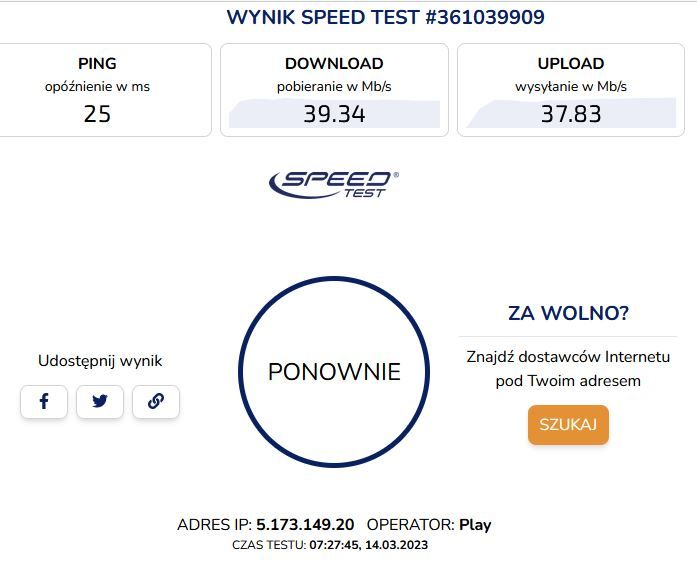Share result via Twitter bird icon
697x588 pixels.
point(100,402)
